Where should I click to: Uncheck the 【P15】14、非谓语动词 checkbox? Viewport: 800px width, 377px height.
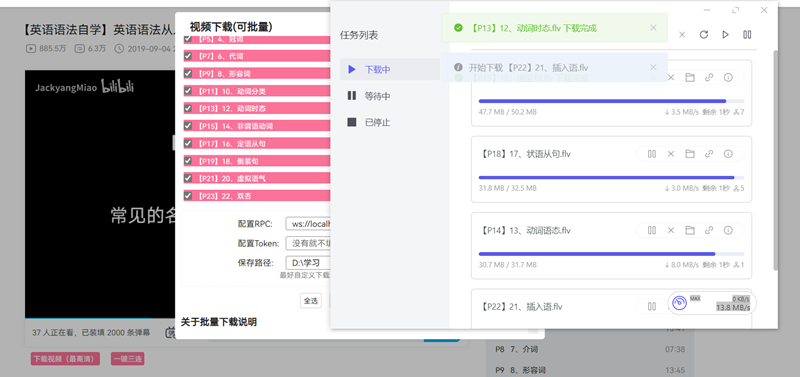pyautogui.click(x=188, y=126)
